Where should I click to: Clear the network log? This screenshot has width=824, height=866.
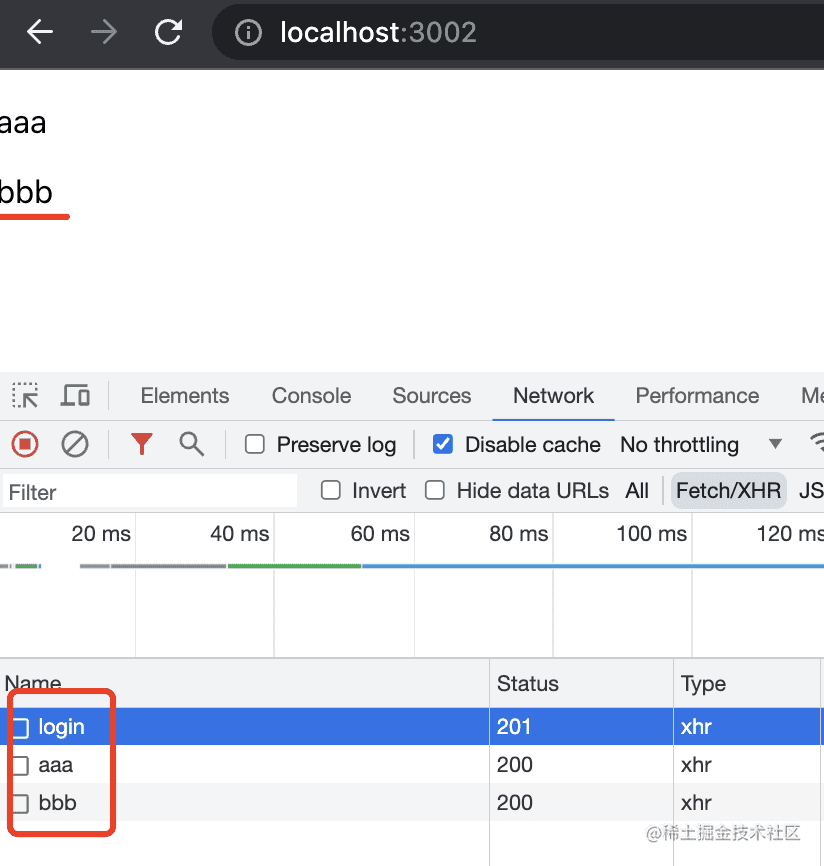click(x=75, y=444)
